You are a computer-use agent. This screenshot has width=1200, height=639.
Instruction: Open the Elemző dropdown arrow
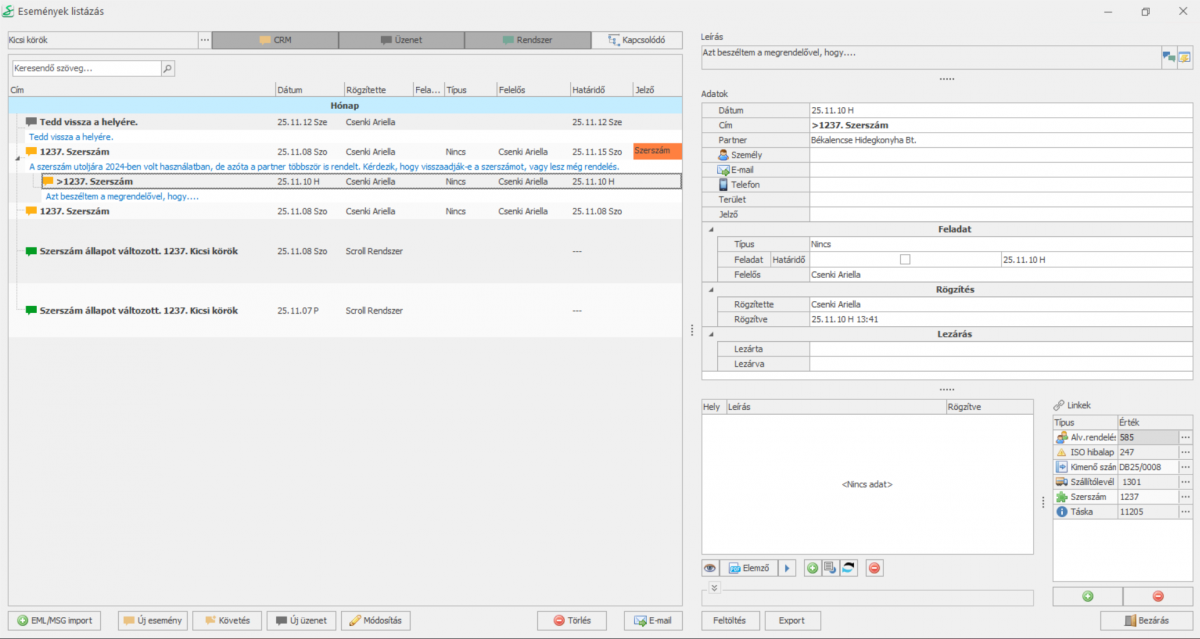(x=787, y=568)
